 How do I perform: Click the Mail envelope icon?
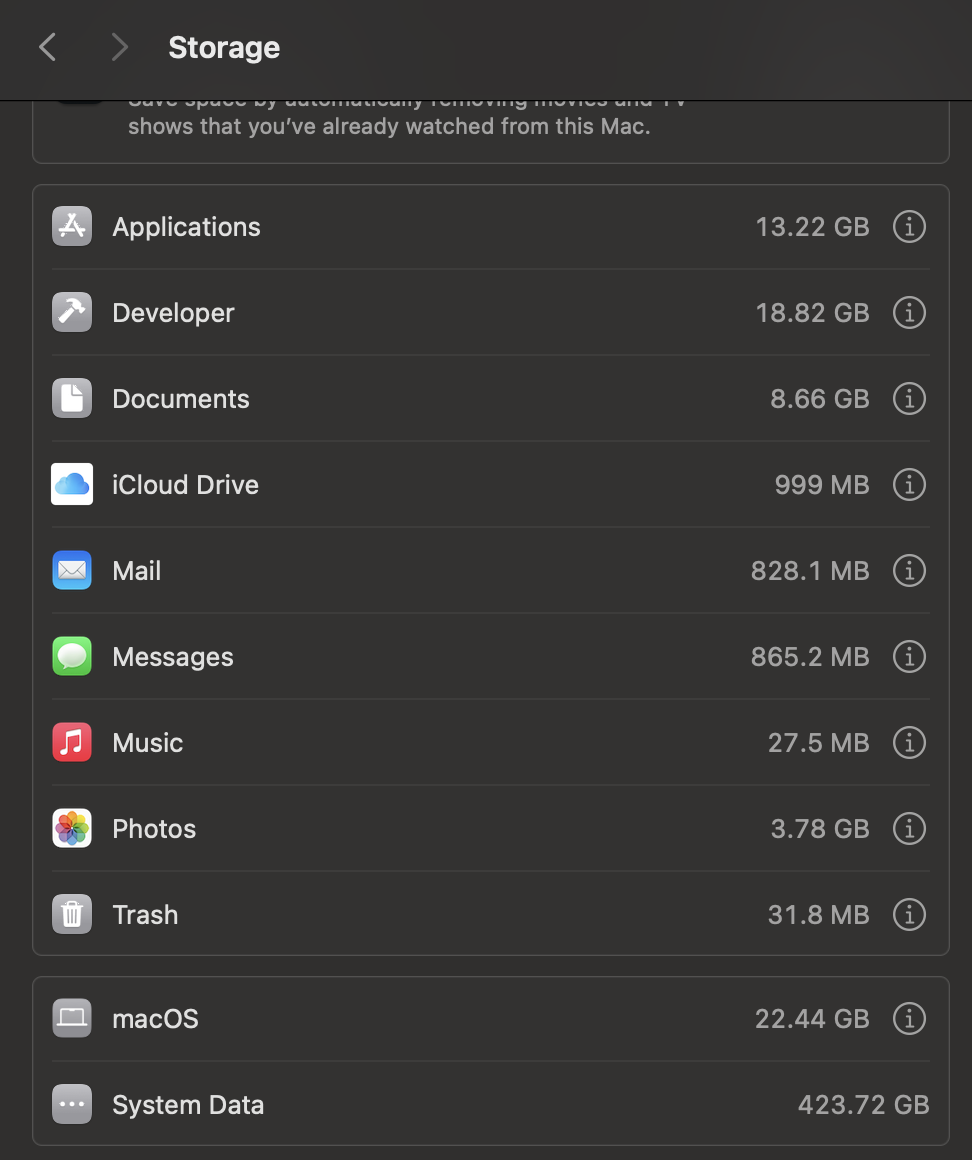(x=72, y=571)
